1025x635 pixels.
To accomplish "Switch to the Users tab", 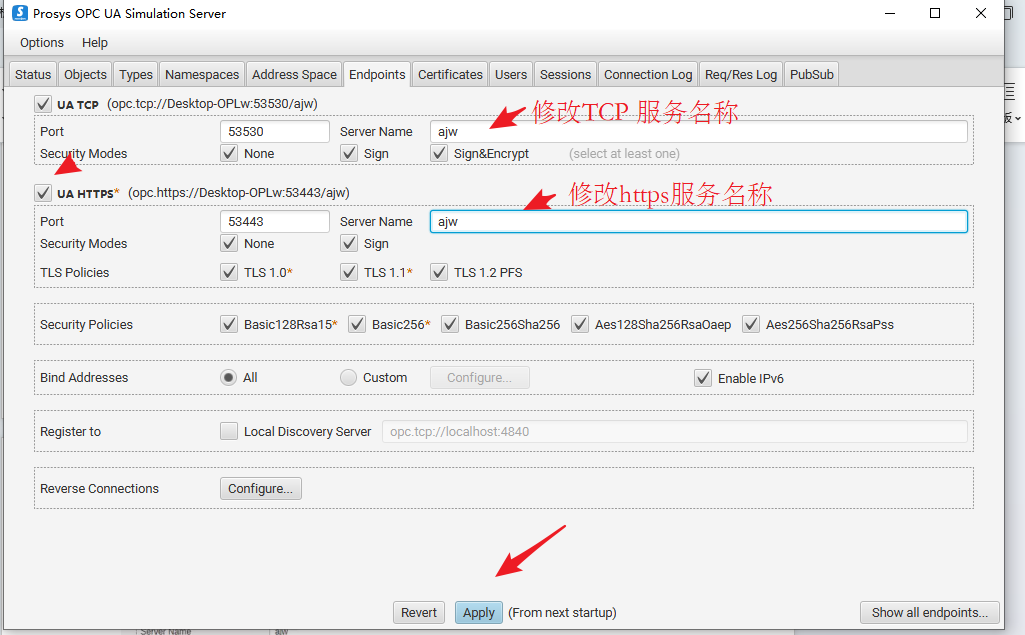I will point(511,75).
